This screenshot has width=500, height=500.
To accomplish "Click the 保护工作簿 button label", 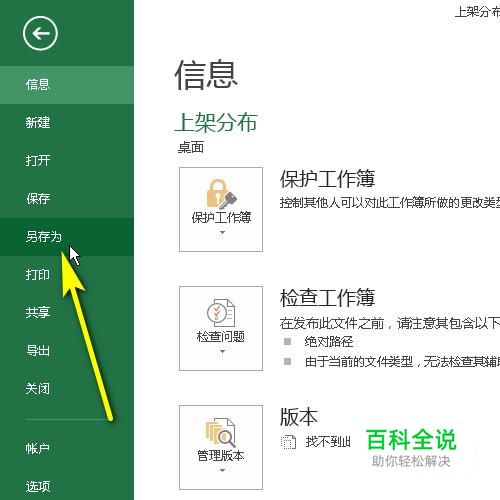I will pos(221,218).
